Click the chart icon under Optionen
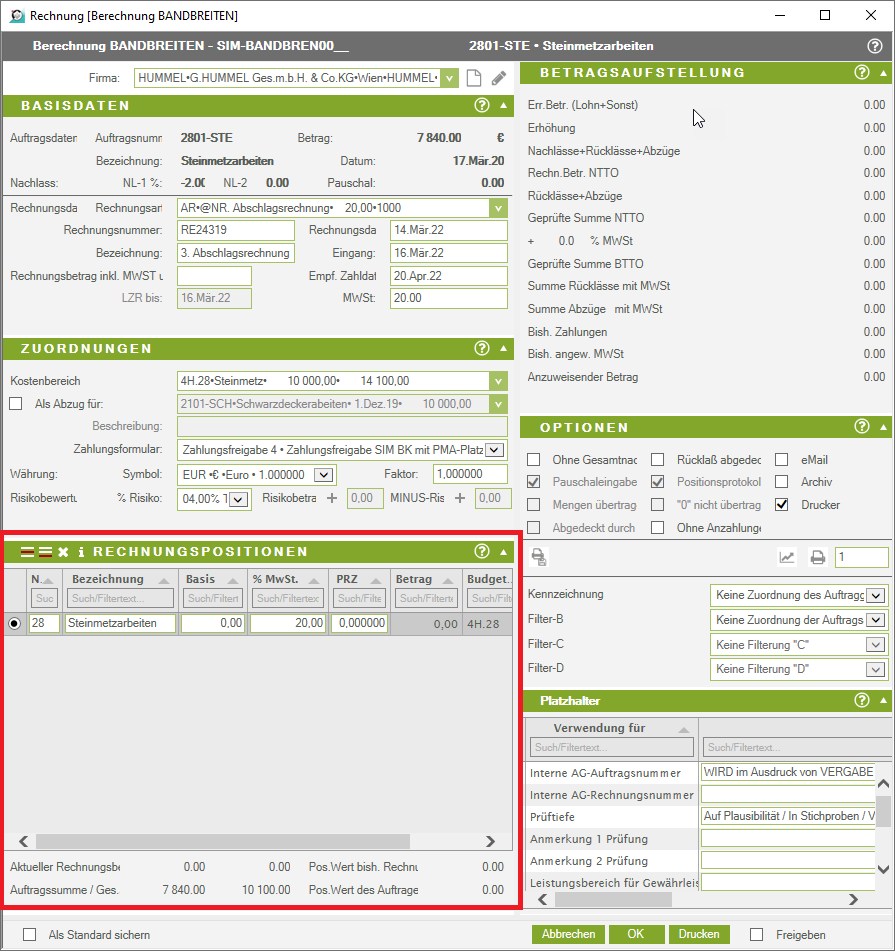 coord(787,558)
